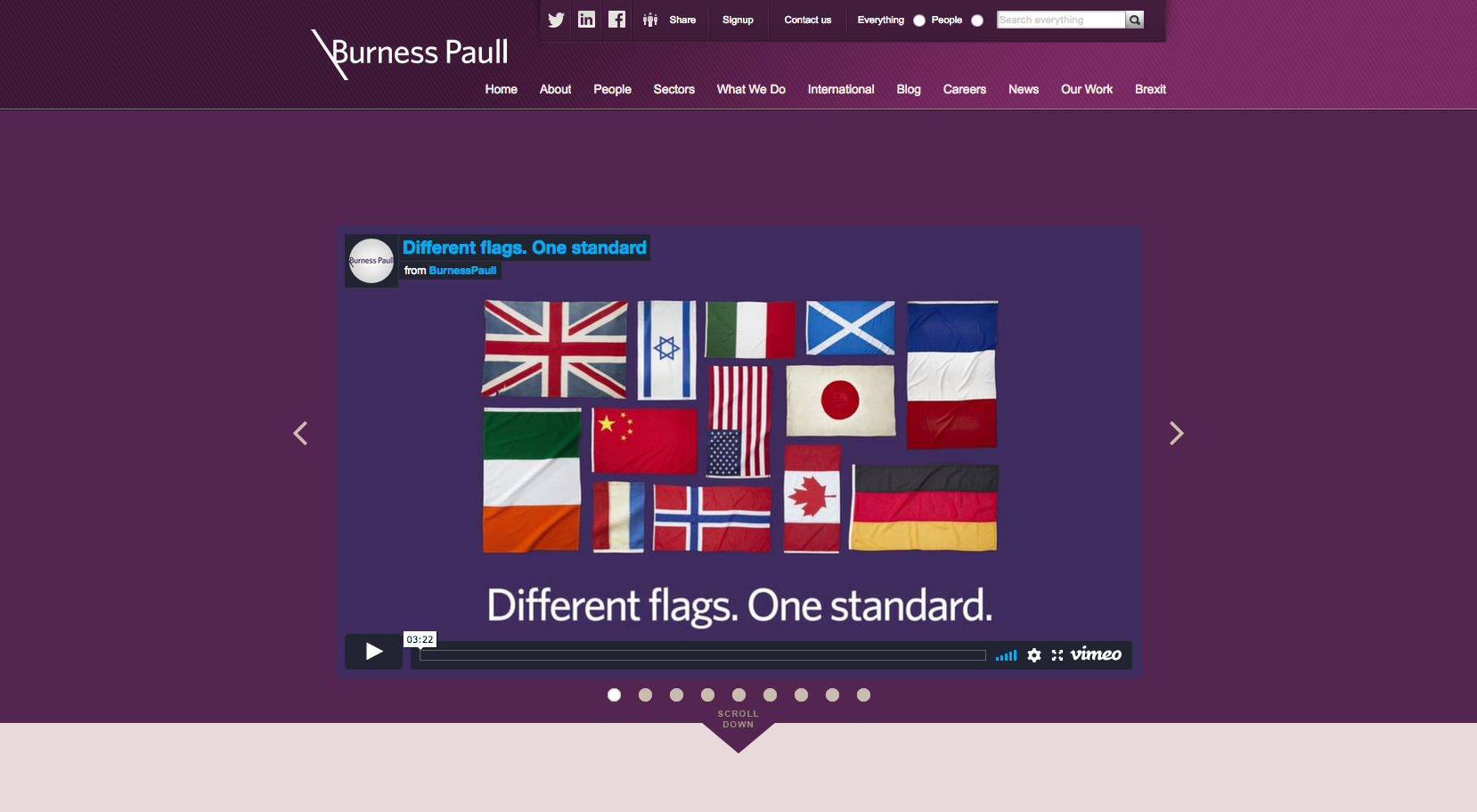
Task: Open the What We Do menu
Action: (x=750, y=89)
